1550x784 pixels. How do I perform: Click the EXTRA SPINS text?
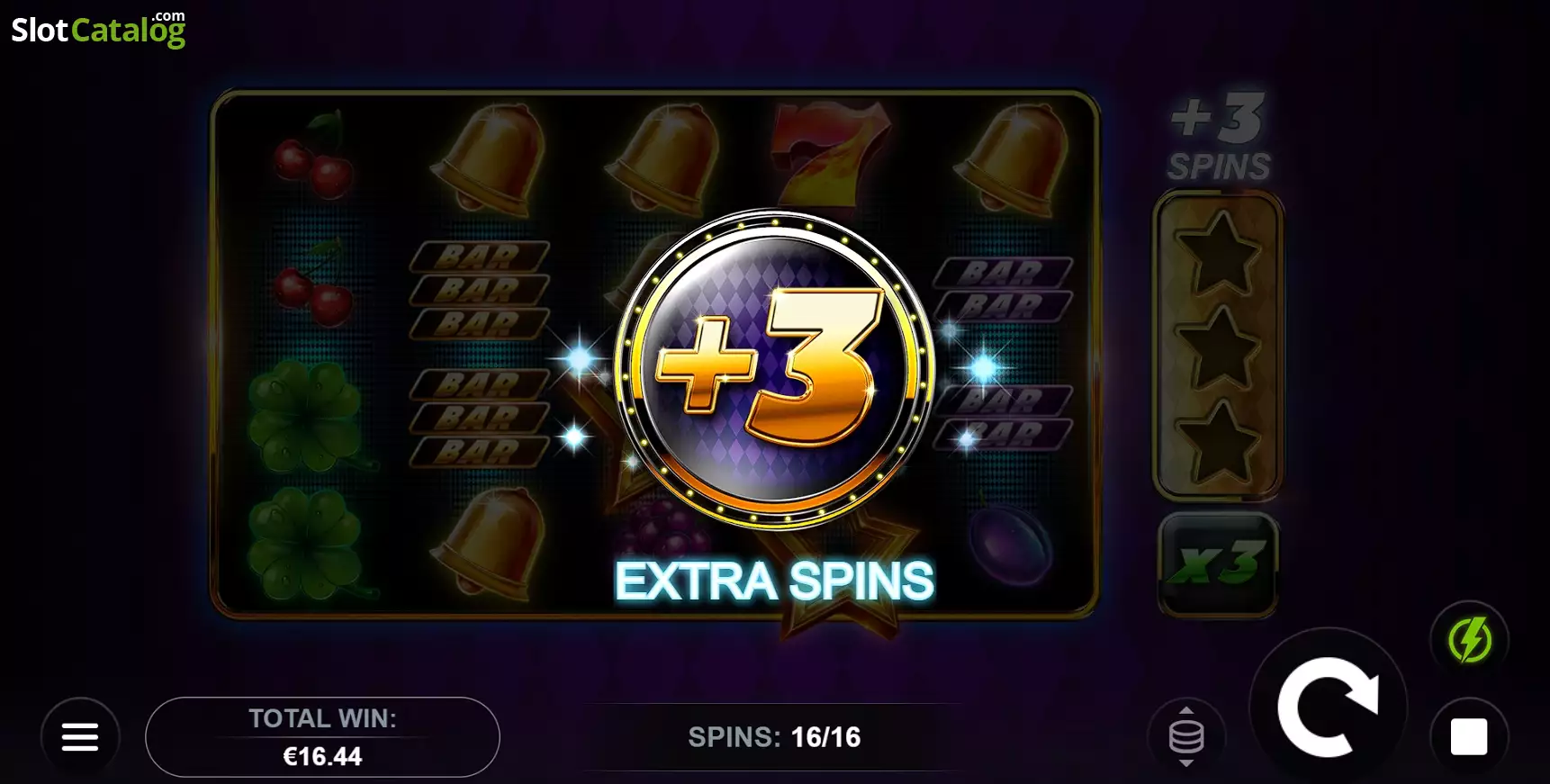point(774,581)
